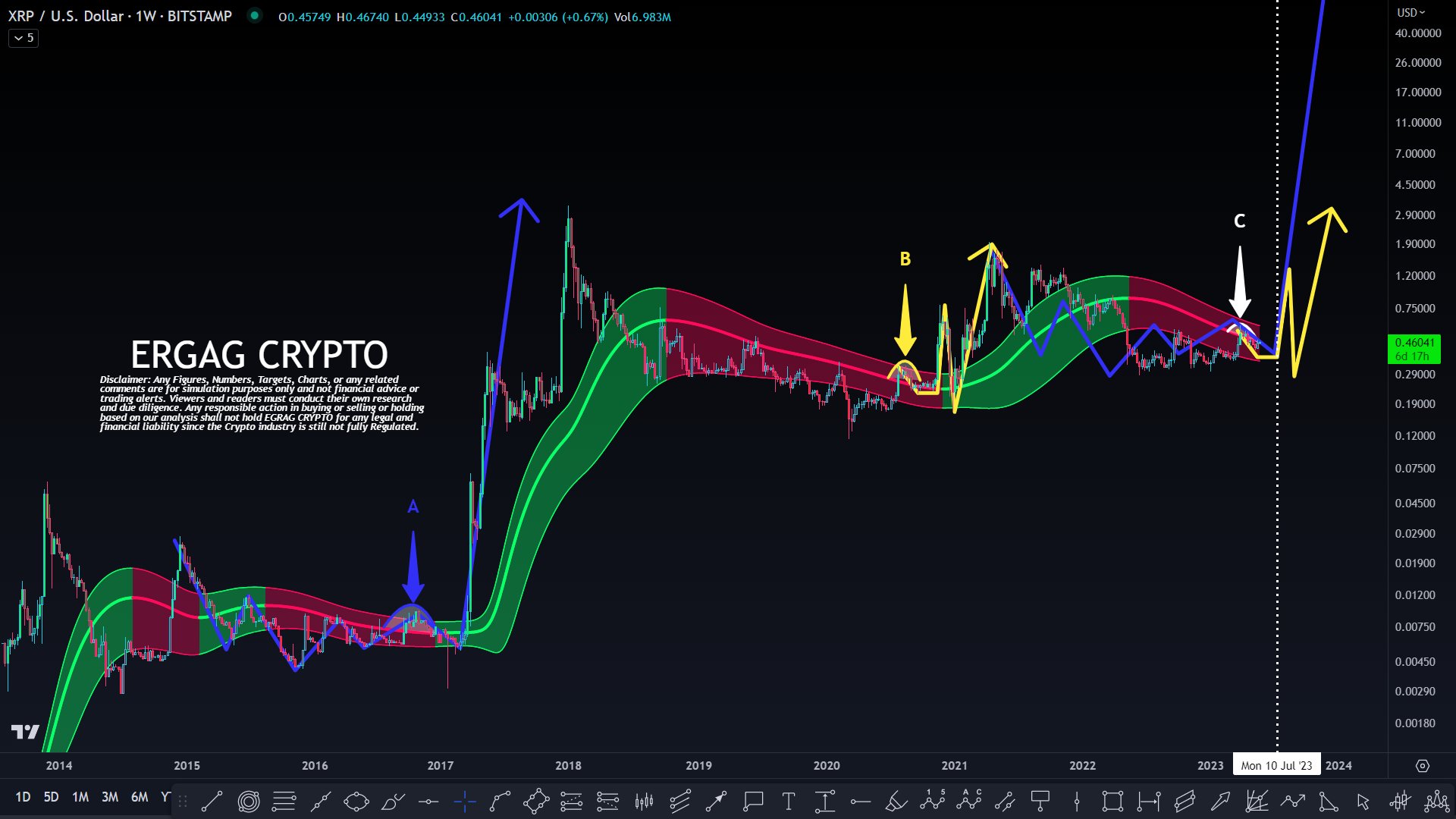Click the green market status dot
1456x819 pixels.
(255, 15)
